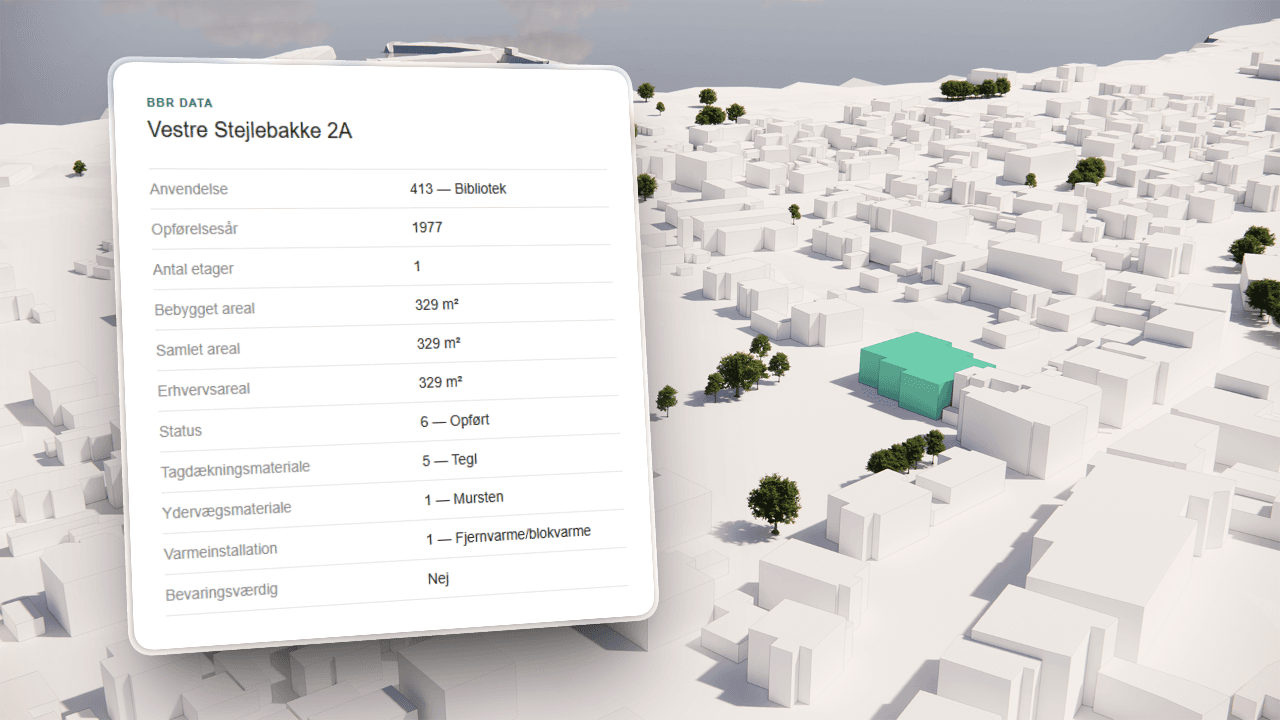Click the 'Vestre Stejlebakke 2A' address heading
This screenshot has width=1280, height=720.
pyautogui.click(x=249, y=130)
